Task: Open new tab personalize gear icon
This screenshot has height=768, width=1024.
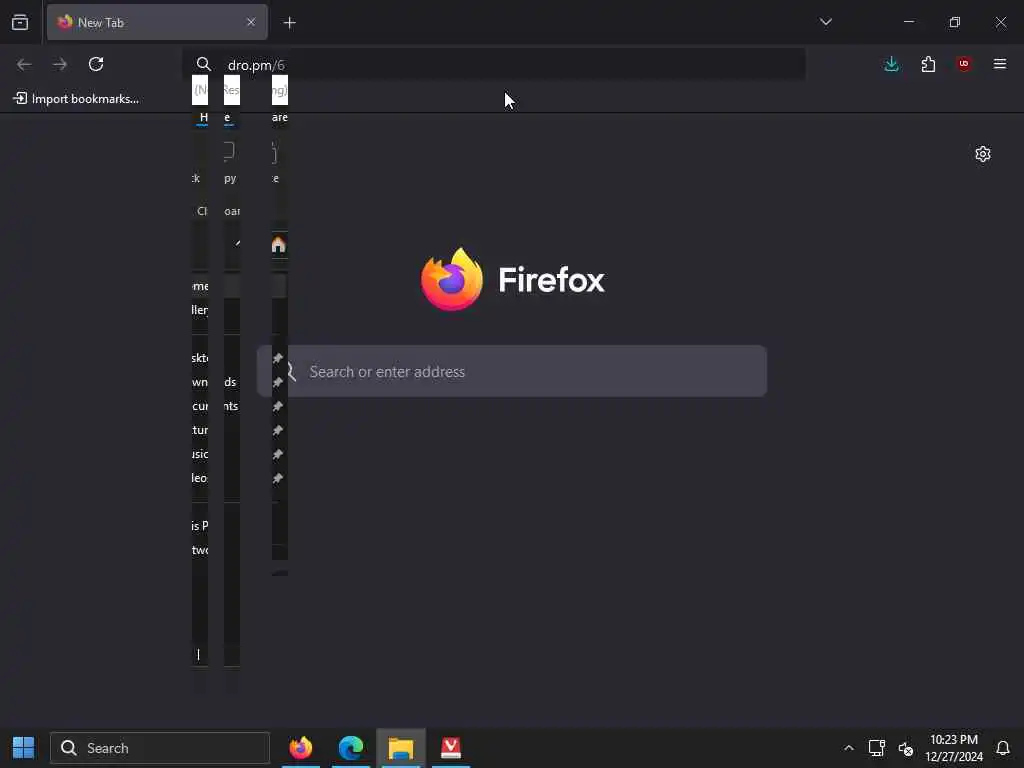Action: [983, 154]
